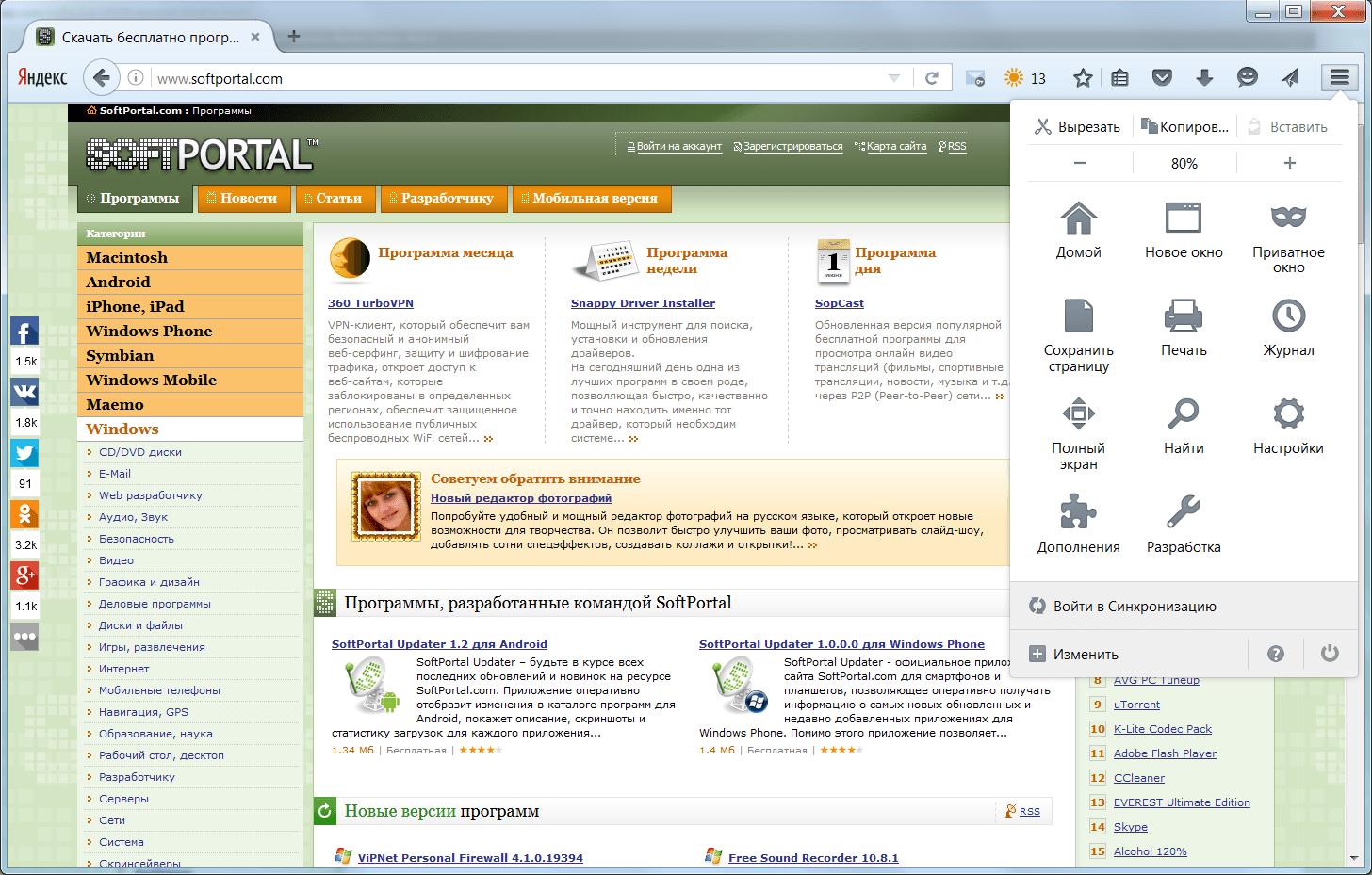Show the bookmarks list icon
Viewport: 1372px width, 875px height.
(1119, 78)
